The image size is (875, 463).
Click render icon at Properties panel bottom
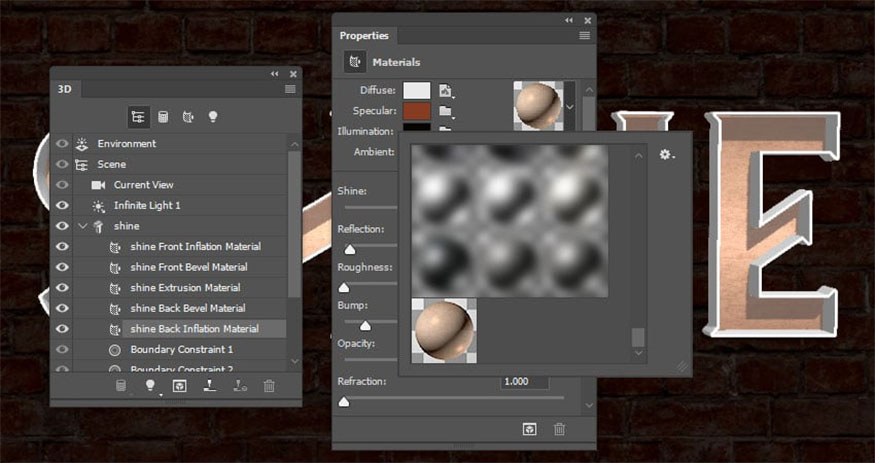point(529,428)
